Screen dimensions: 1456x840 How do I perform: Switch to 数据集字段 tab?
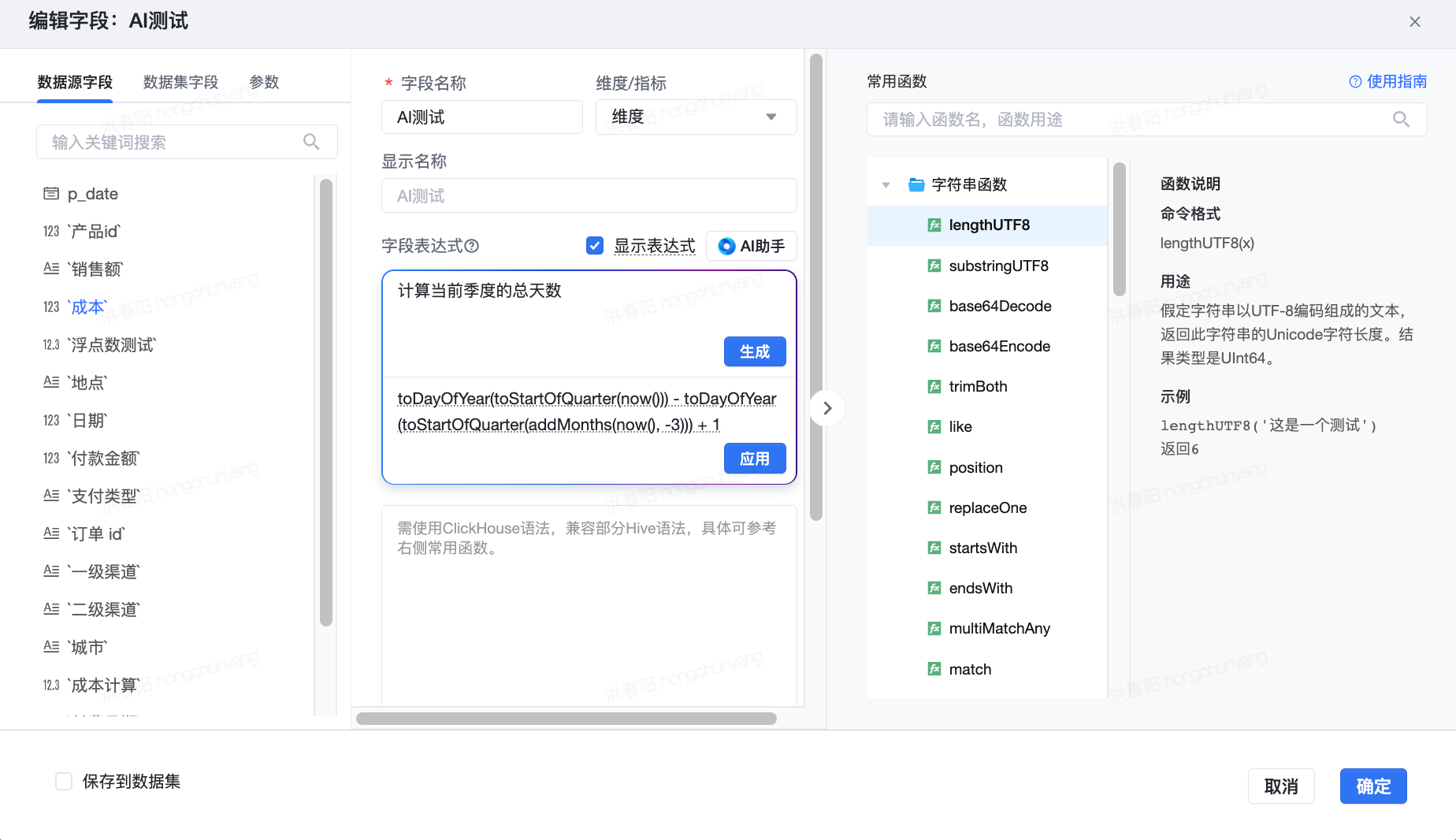pos(180,83)
